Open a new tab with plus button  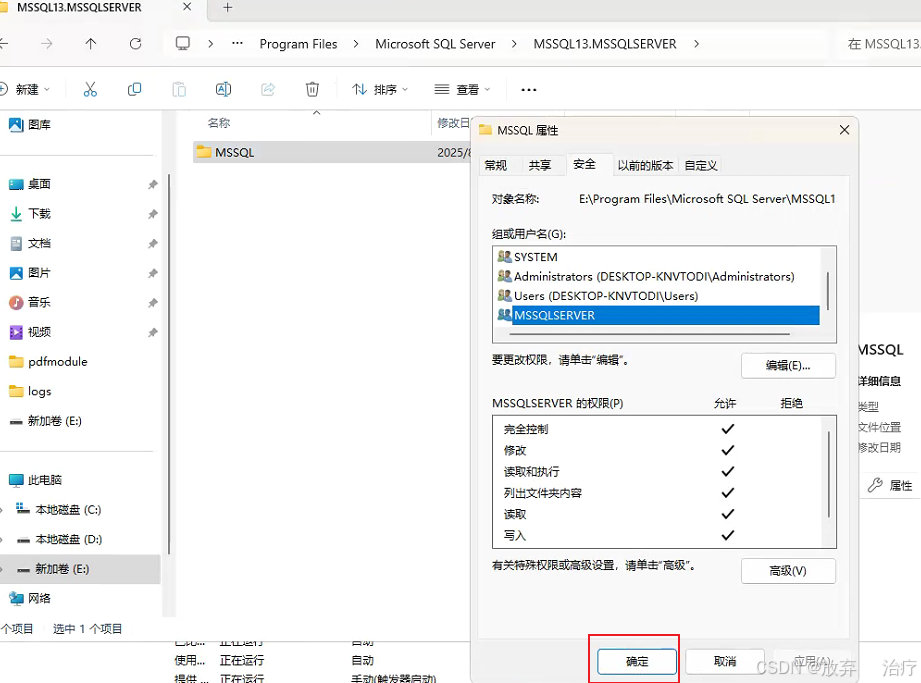click(228, 8)
